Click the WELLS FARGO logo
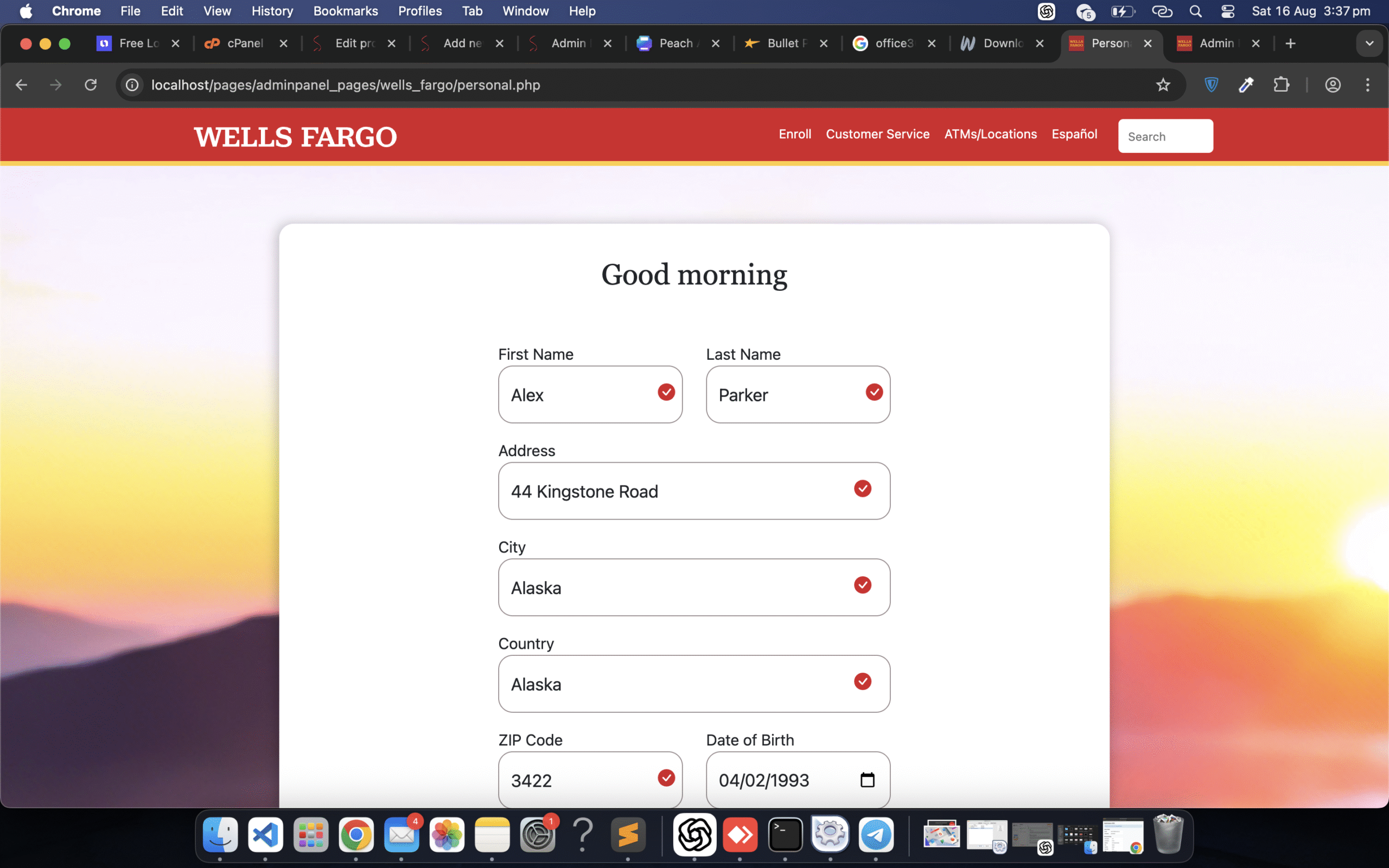1389x868 pixels. point(296,137)
